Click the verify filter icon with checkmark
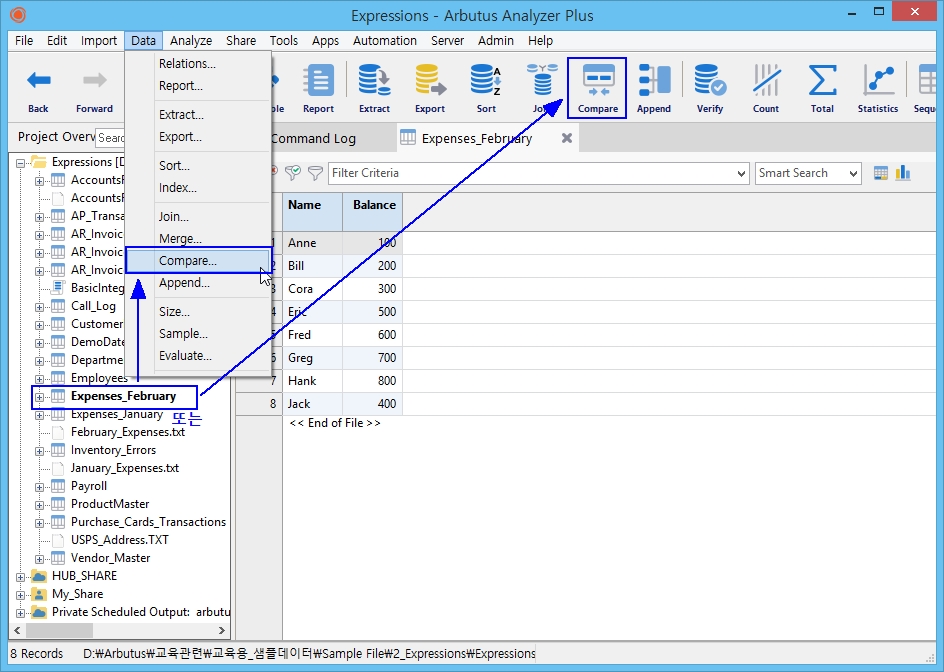 point(293,173)
